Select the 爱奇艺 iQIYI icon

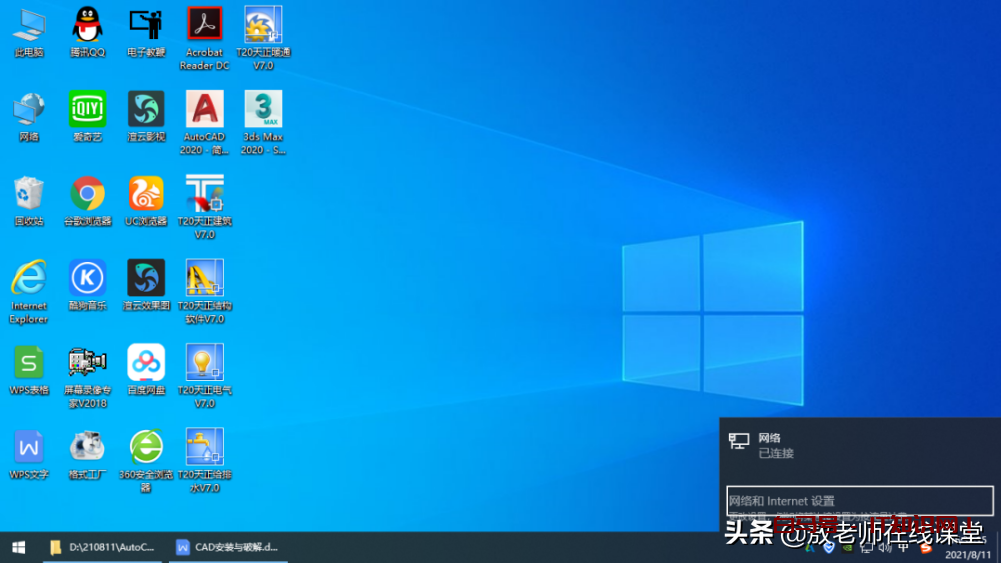(x=87, y=110)
